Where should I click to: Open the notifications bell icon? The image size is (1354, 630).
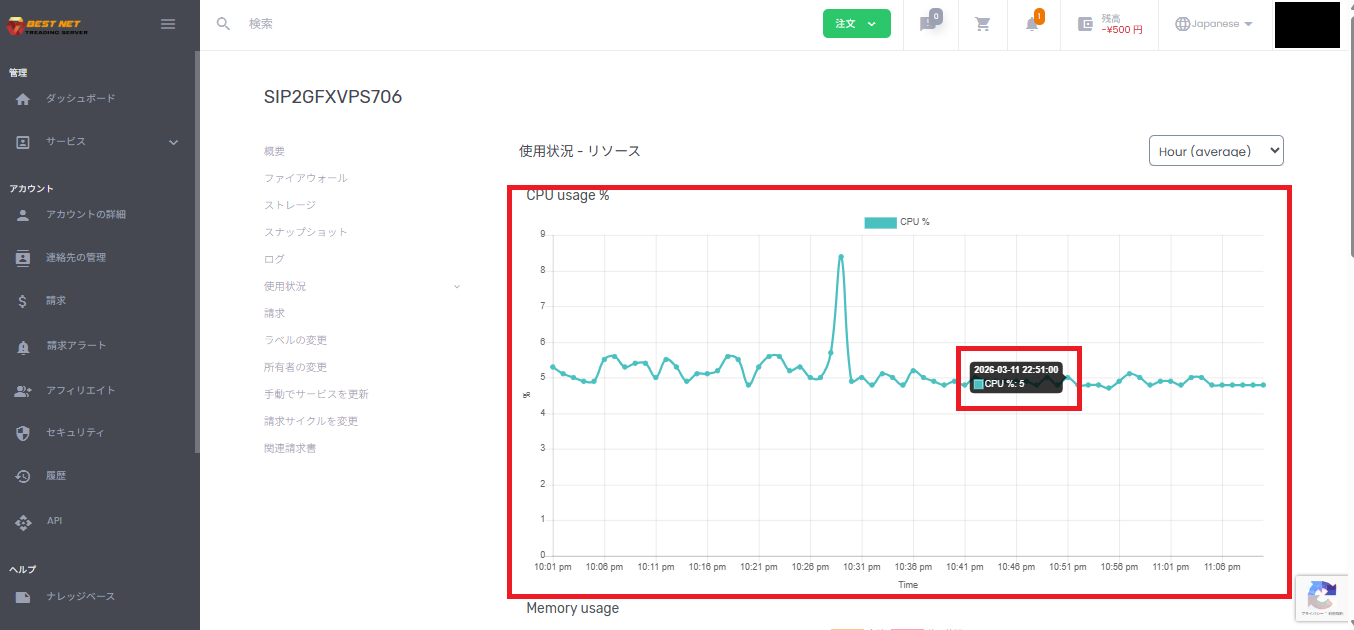[1032, 24]
